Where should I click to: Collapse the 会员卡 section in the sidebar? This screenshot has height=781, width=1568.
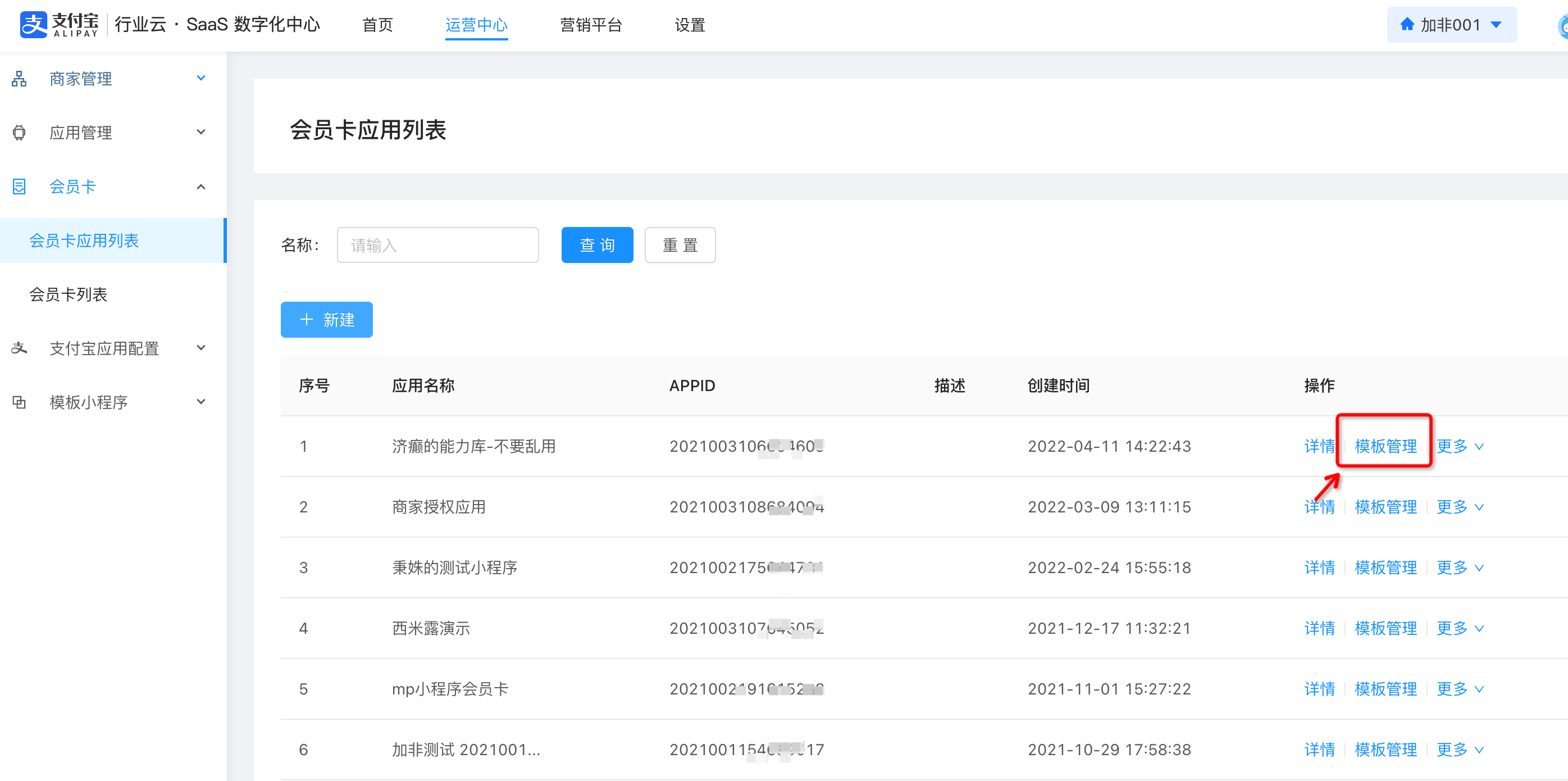[201, 187]
